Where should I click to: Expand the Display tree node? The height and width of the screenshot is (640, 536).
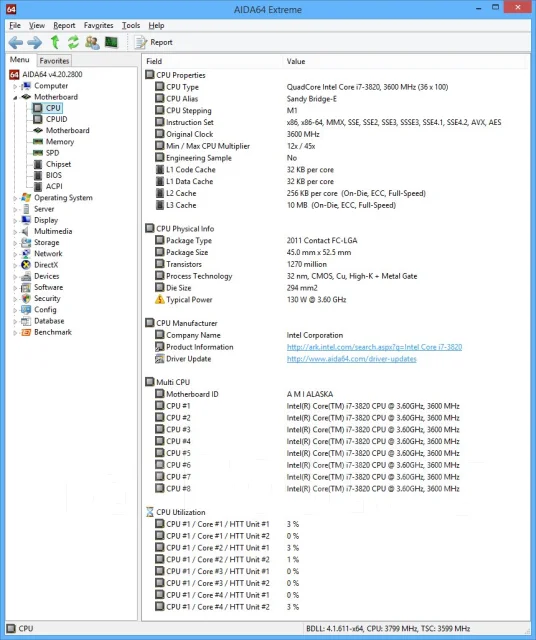[x=15, y=220]
